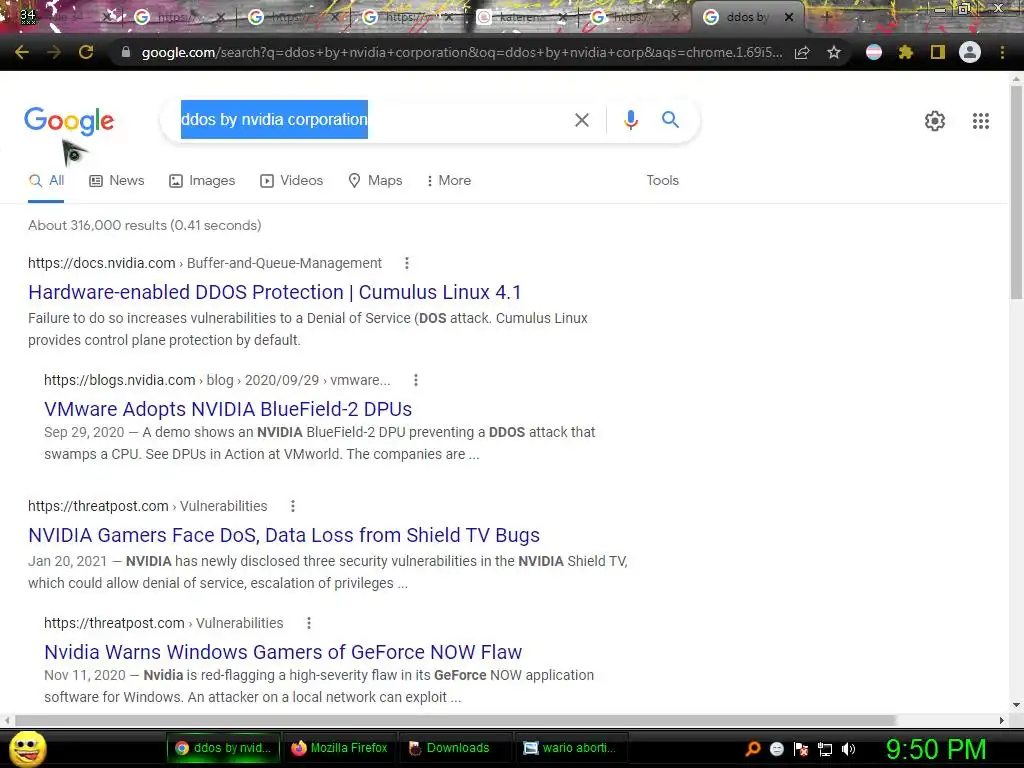Image resolution: width=1024 pixels, height=768 pixels.
Task: Reload the page with the refresh icon
Action: pos(86,52)
